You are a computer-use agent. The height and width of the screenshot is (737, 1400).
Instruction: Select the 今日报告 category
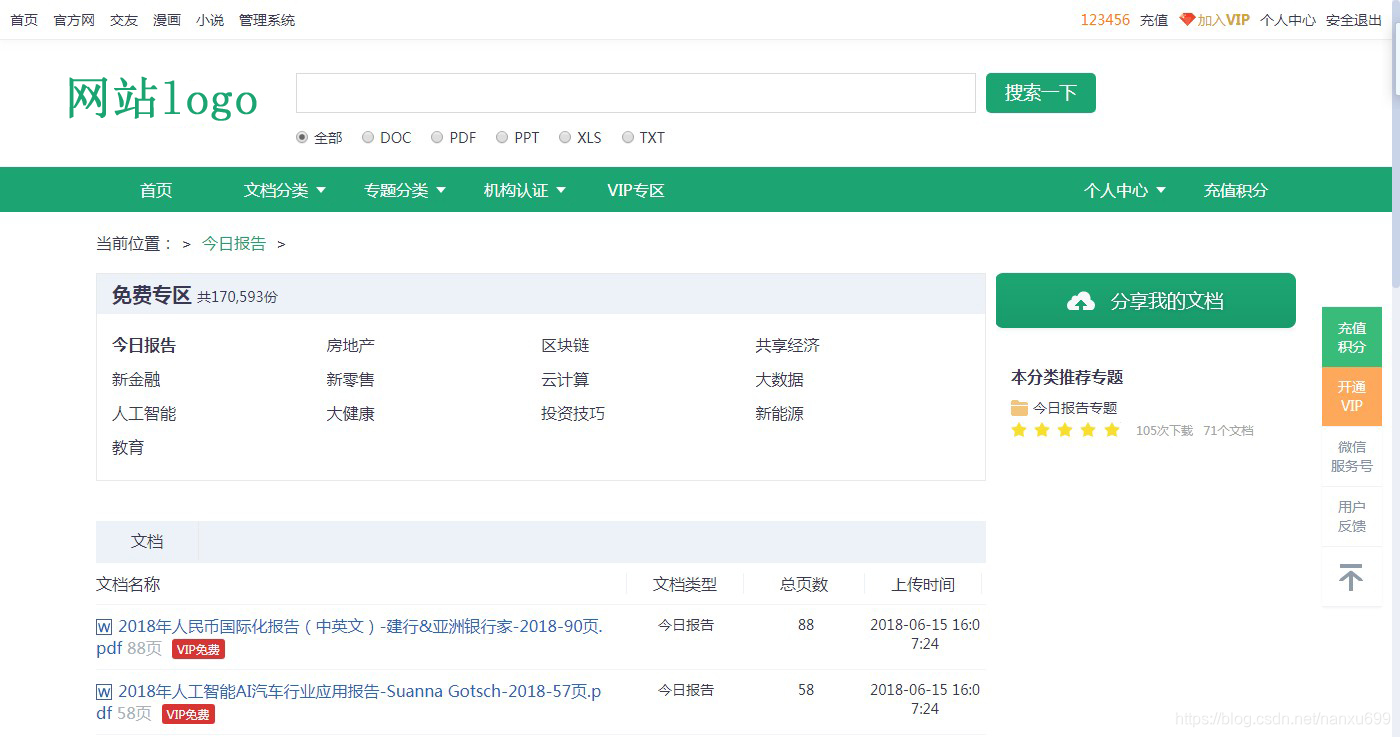pyautogui.click(x=144, y=345)
